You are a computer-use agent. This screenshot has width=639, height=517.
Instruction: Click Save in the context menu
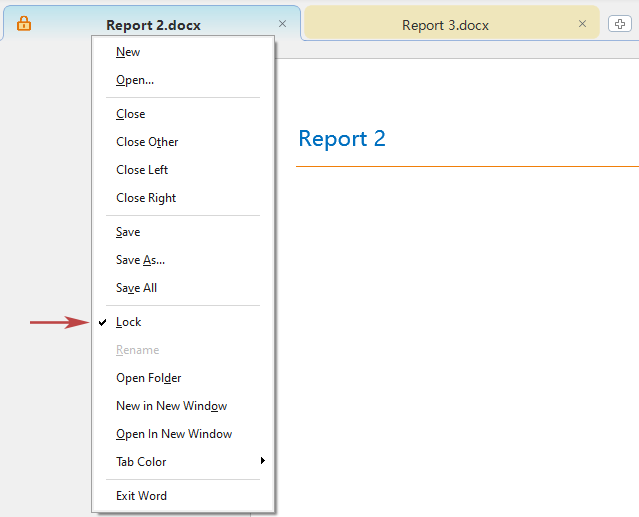tap(128, 232)
